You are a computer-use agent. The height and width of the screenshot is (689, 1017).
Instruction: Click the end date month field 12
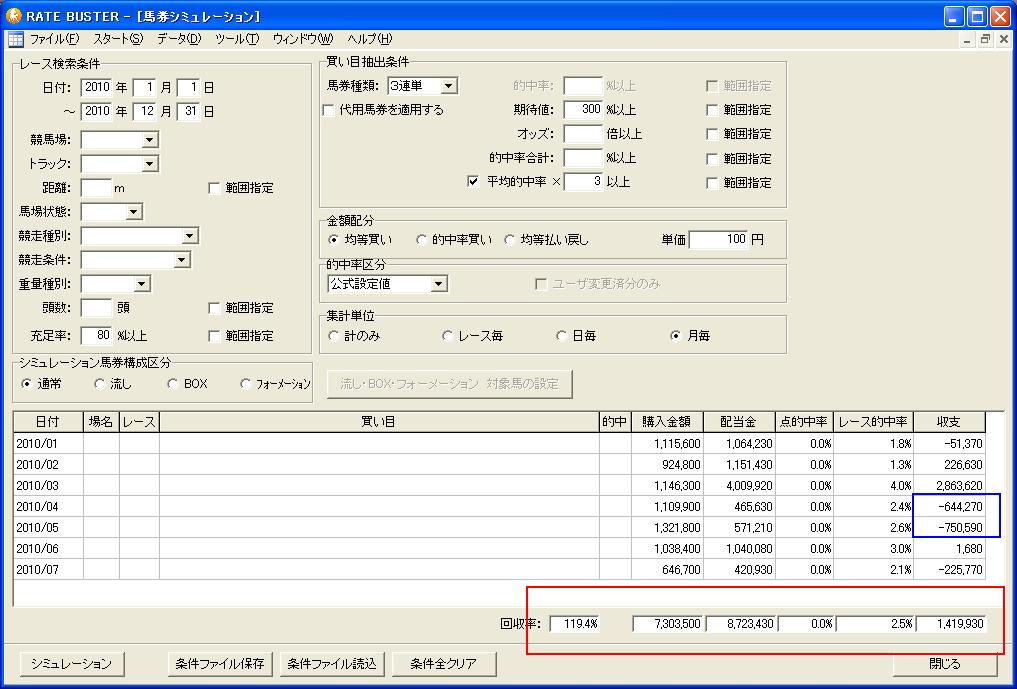point(144,111)
